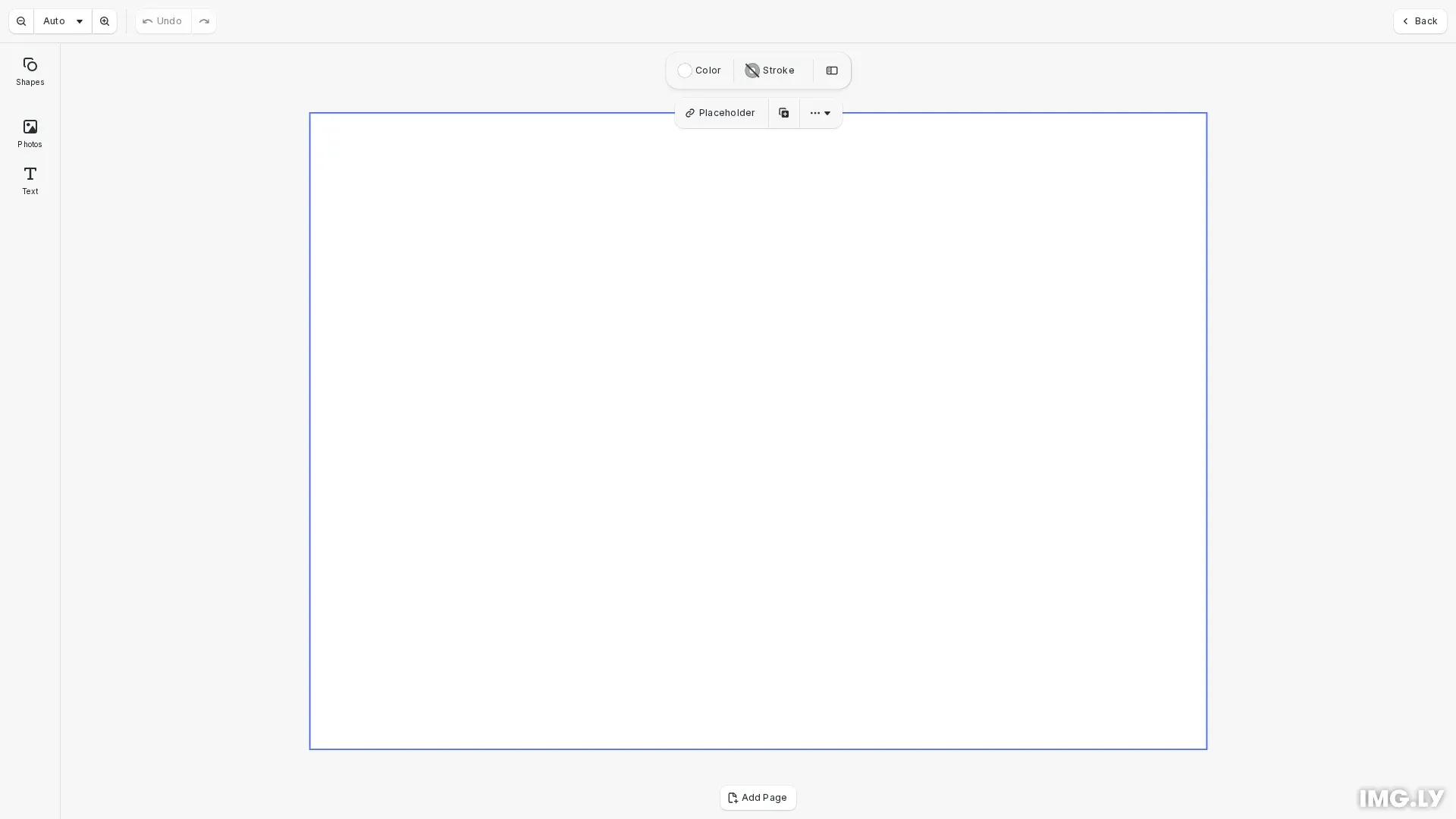
Task: Click the Back button
Action: pos(1420,20)
